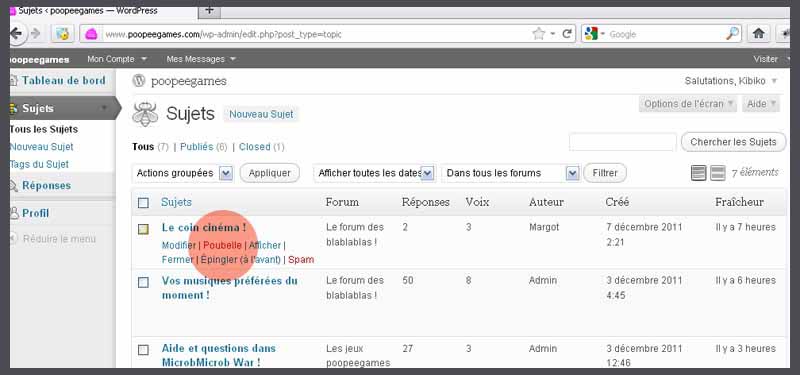The height and width of the screenshot is (375, 800).
Task: Reload the page with the refresh icon
Action: (x=566, y=34)
